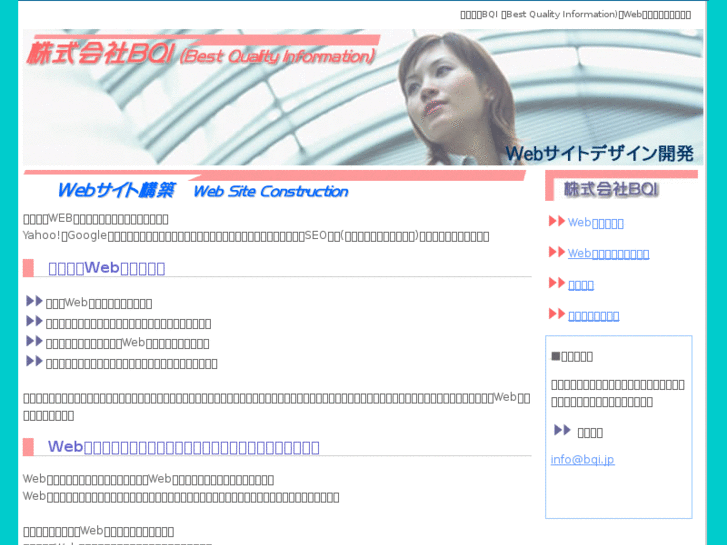Click blue double-arrow icon above info@bqi.jp
The height and width of the screenshot is (545, 727).
[562, 430]
